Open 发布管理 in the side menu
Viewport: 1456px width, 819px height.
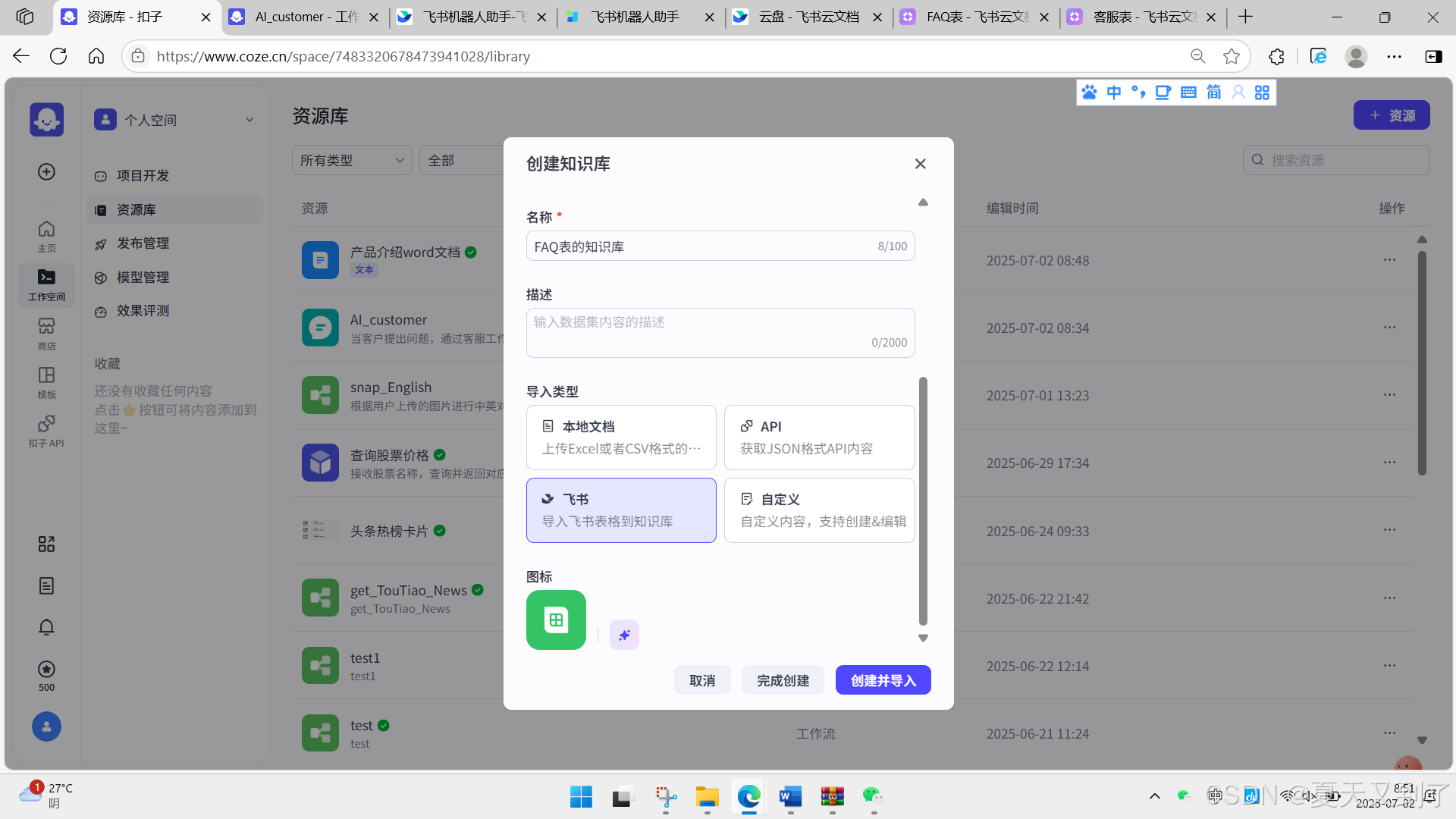pos(143,243)
